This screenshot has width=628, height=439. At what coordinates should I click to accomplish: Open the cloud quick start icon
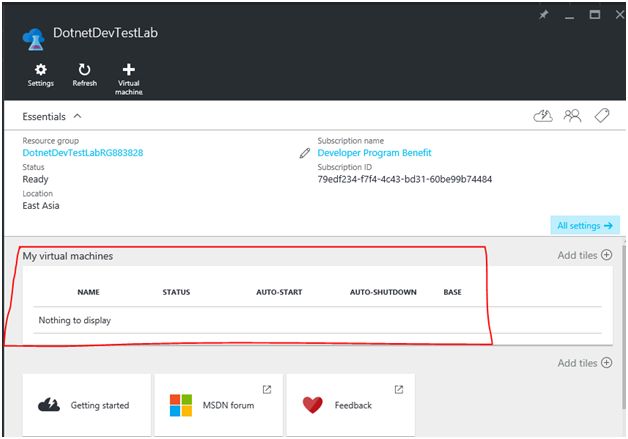(x=543, y=116)
